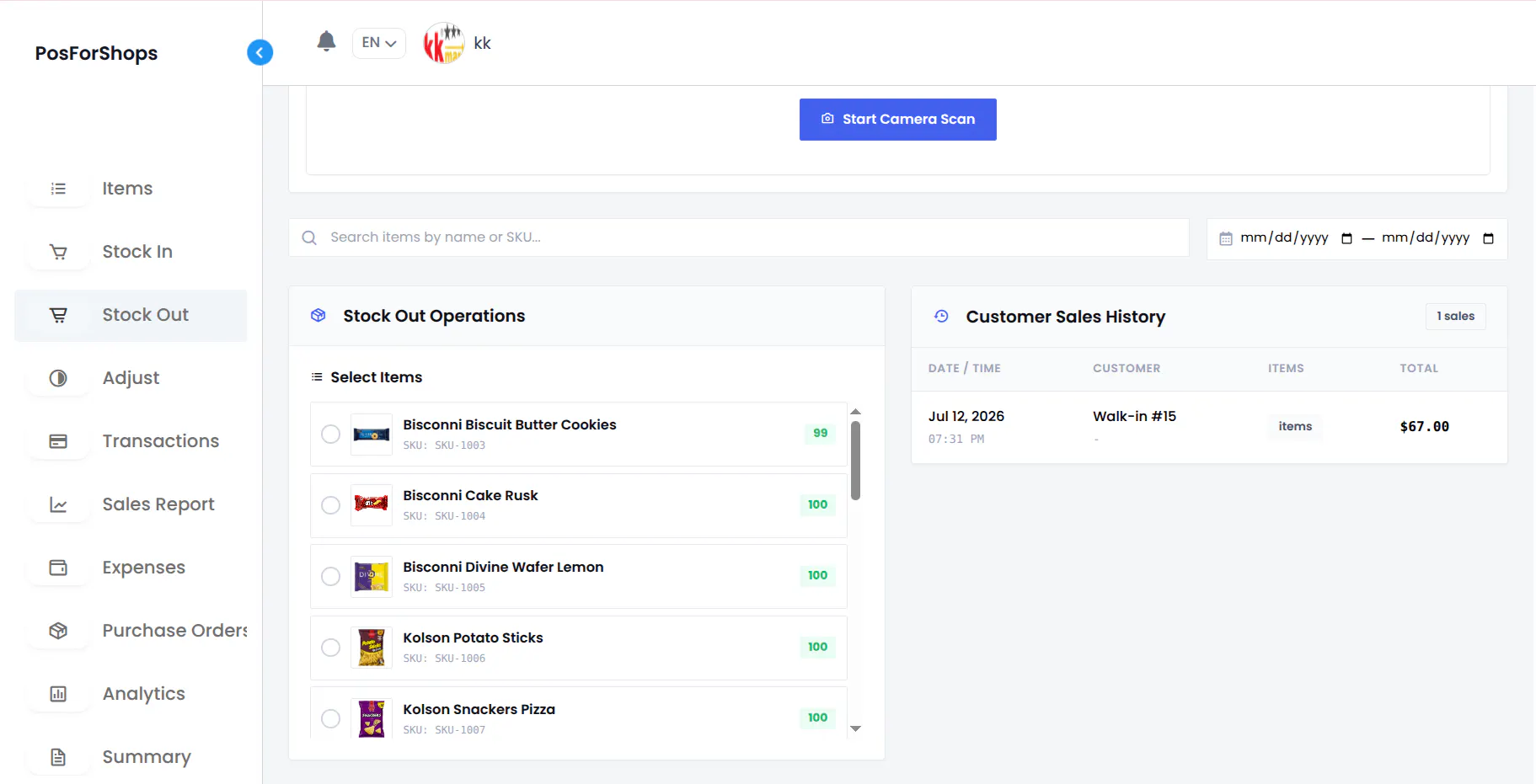The height and width of the screenshot is (784, 1536).
Task: Click the Summary document icon
Action: 58,757
